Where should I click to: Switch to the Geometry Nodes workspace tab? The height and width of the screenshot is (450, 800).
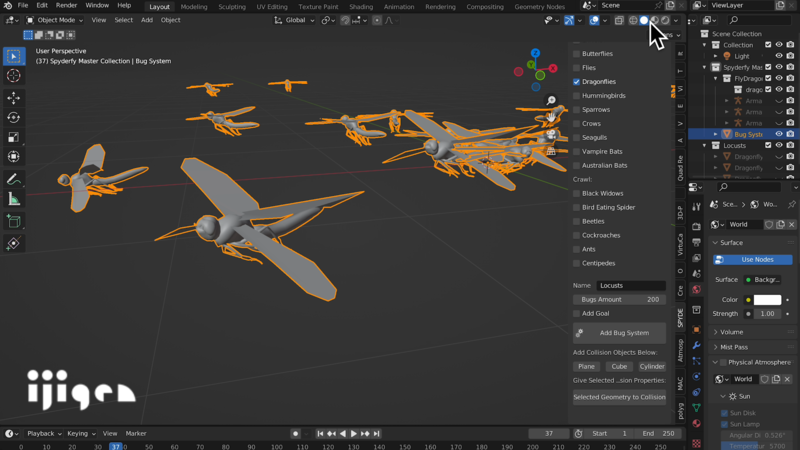click(x=539, y=7)
